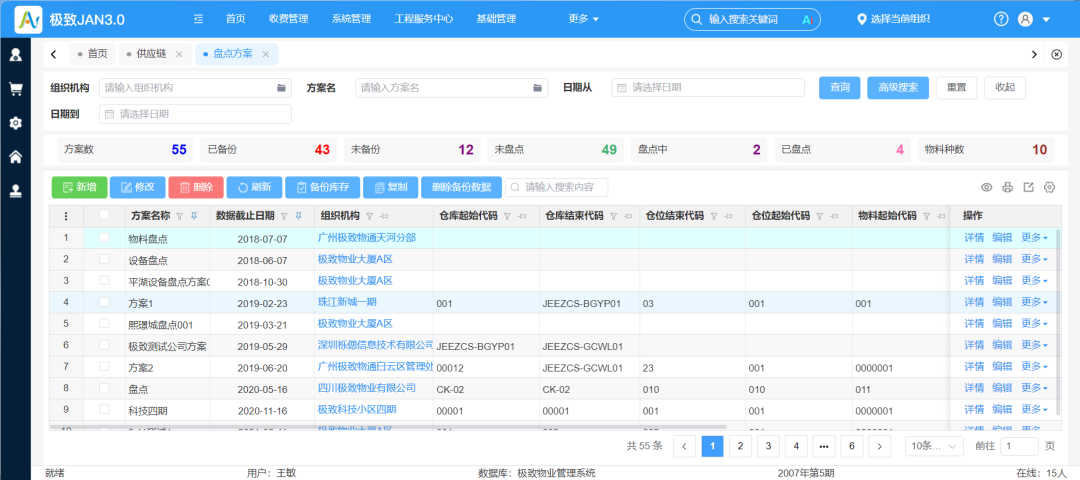Click the red 删除 button
The width and height of the screenshot is (1080, 480).
click(x=196, y=187)
